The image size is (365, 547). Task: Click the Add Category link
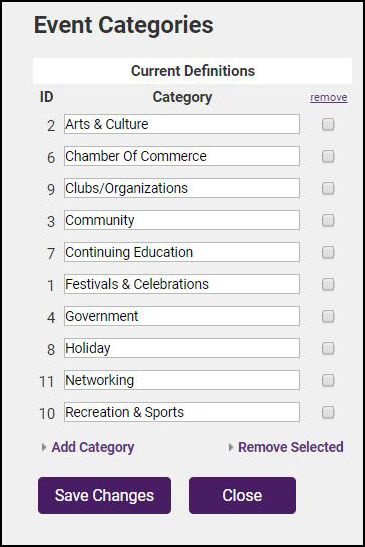(93, 447)
